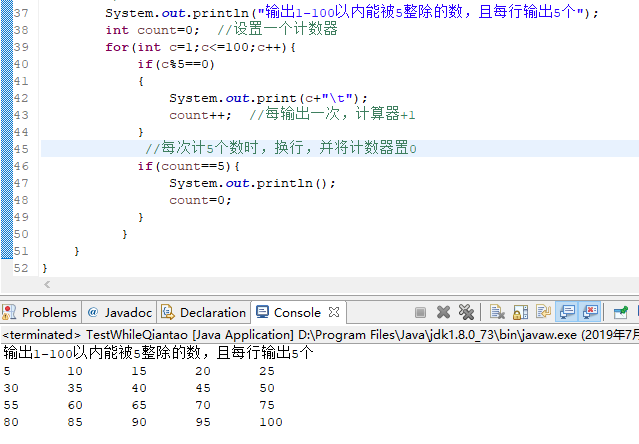Screen dimensions: 639x444
Task: Click console output value 50
Action: tap(267, 388)
